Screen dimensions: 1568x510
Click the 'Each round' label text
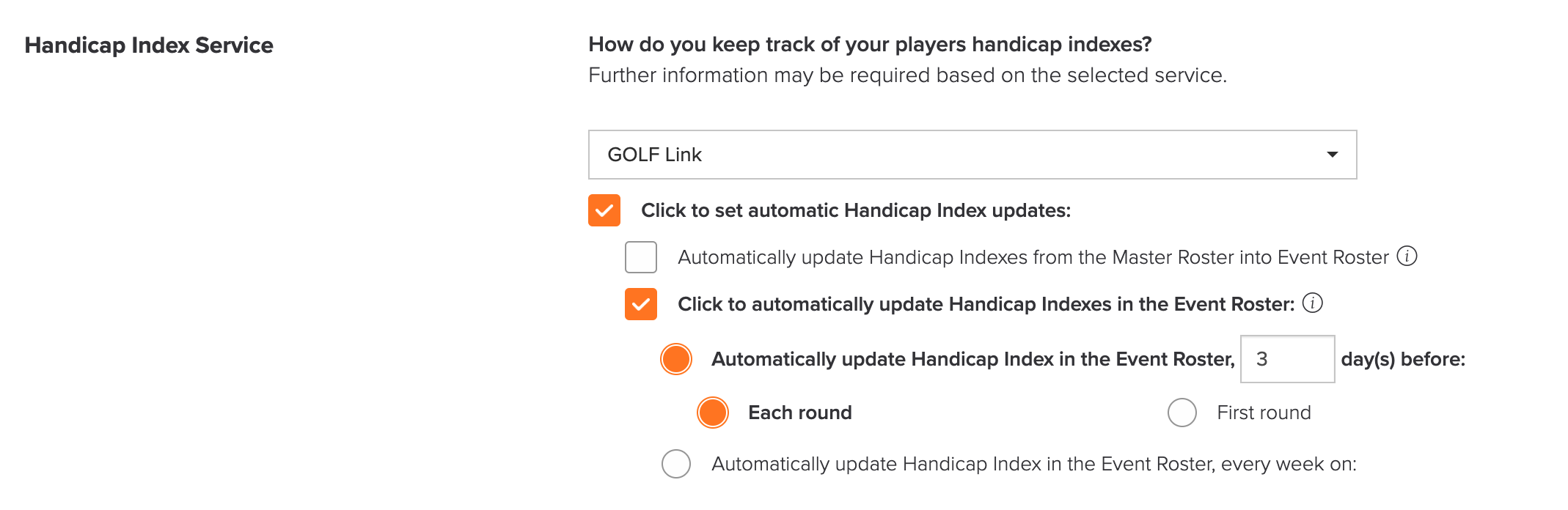click(800, 413)
